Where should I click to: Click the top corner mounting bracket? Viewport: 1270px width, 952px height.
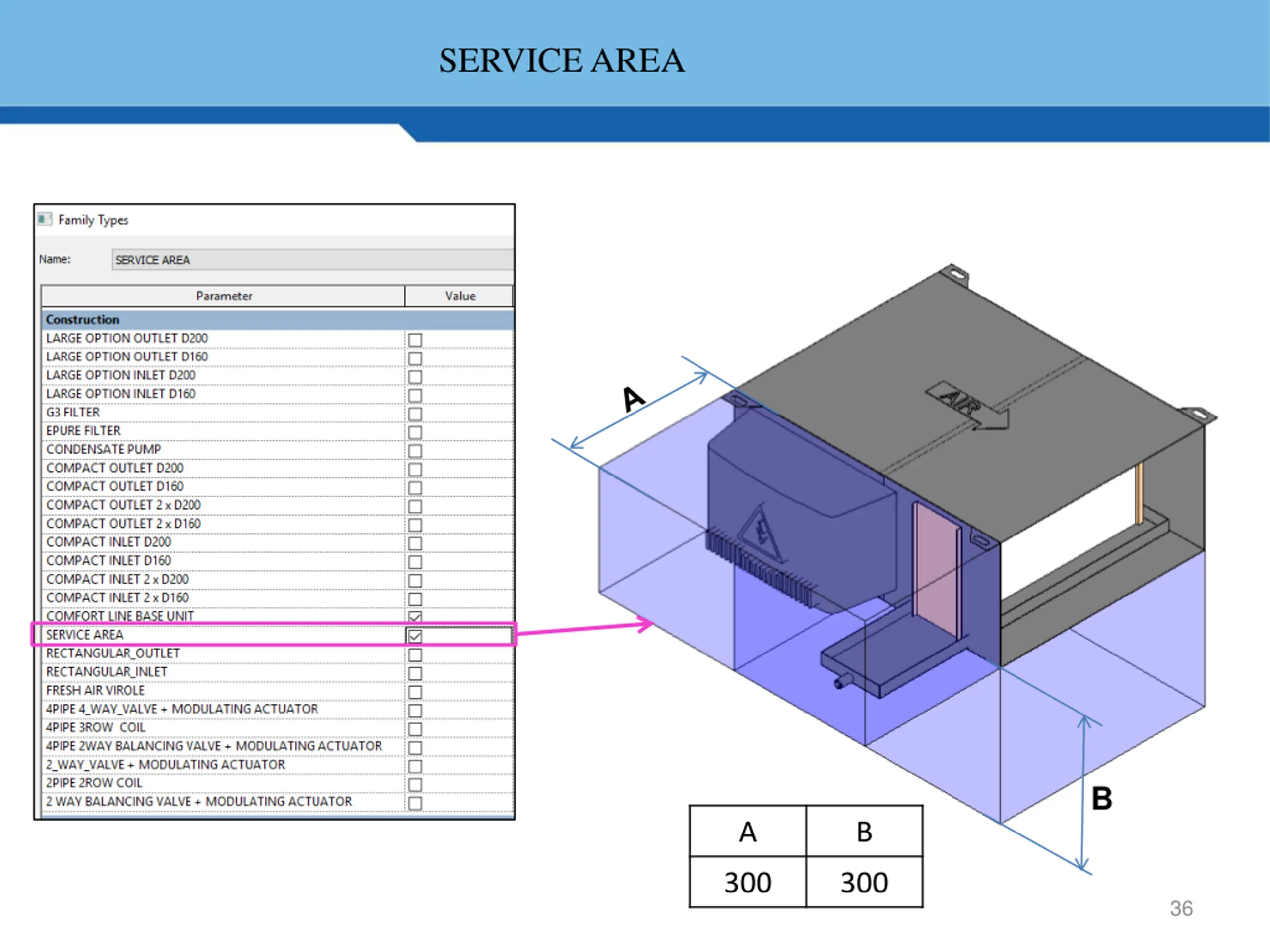click(955, 273)
